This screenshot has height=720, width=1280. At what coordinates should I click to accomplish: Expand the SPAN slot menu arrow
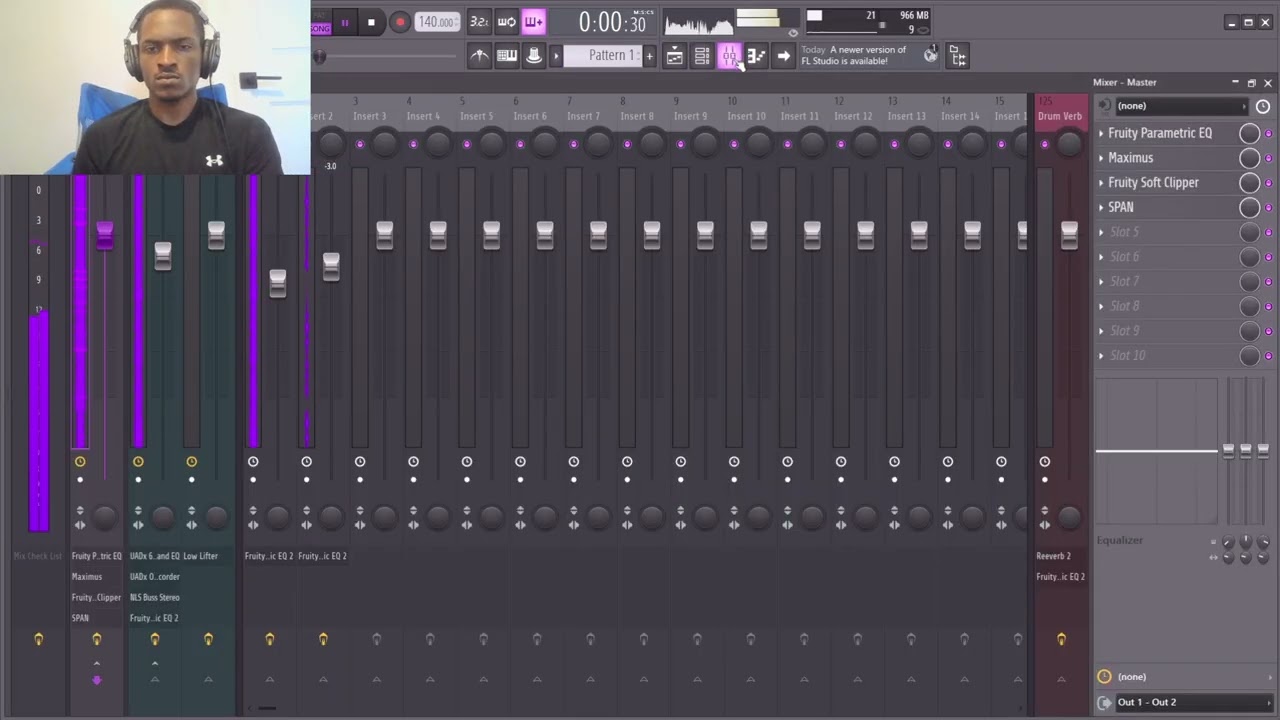coord(1101,208)
